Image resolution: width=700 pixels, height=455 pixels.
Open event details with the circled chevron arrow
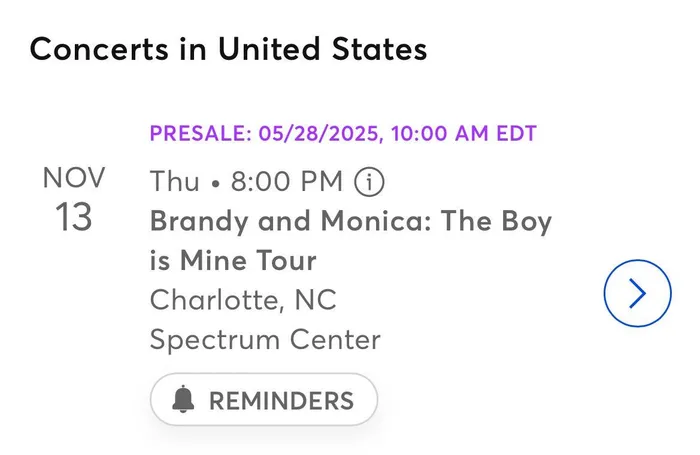tap(638, 293)
